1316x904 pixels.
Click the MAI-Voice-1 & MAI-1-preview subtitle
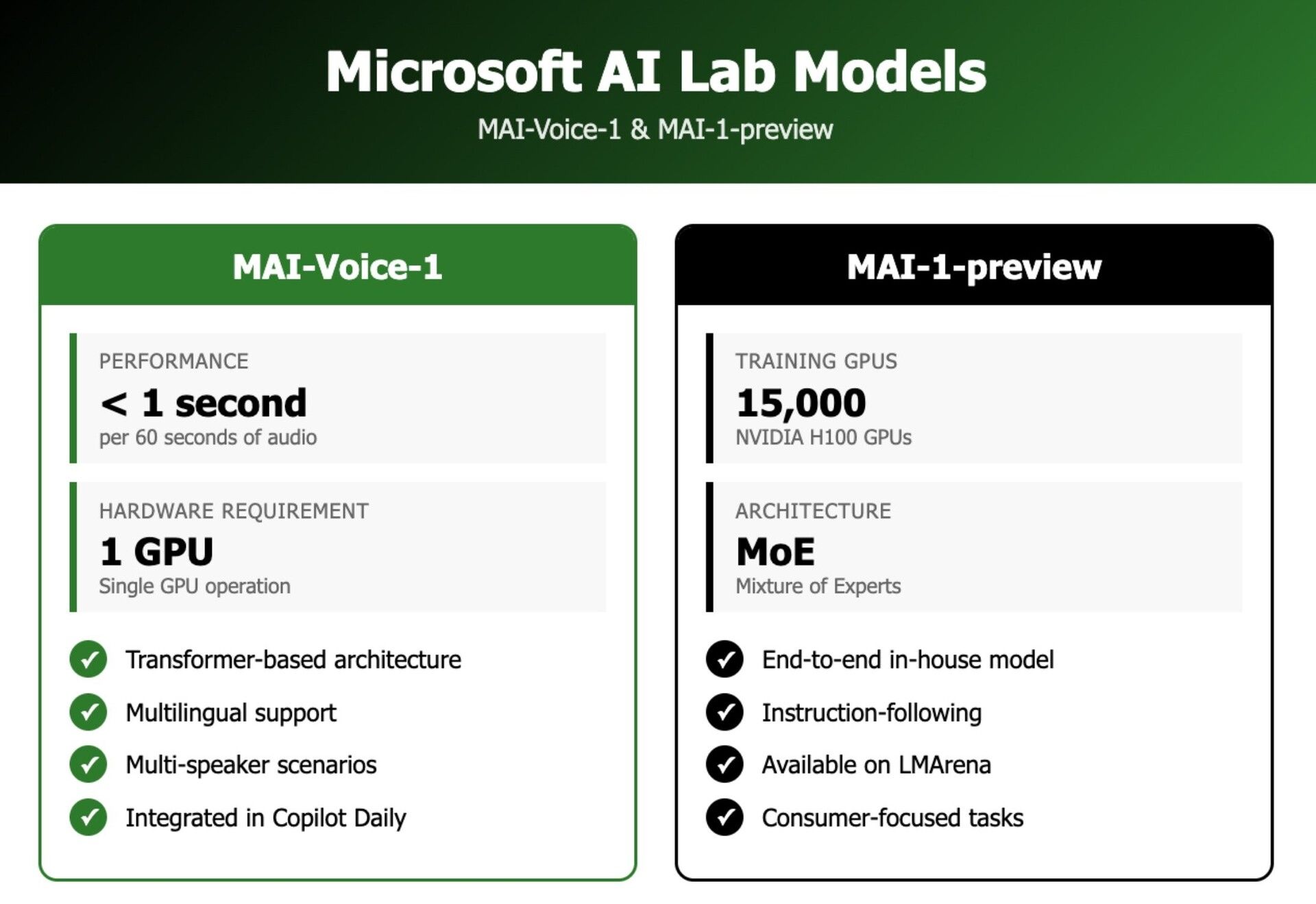[655, 130]
